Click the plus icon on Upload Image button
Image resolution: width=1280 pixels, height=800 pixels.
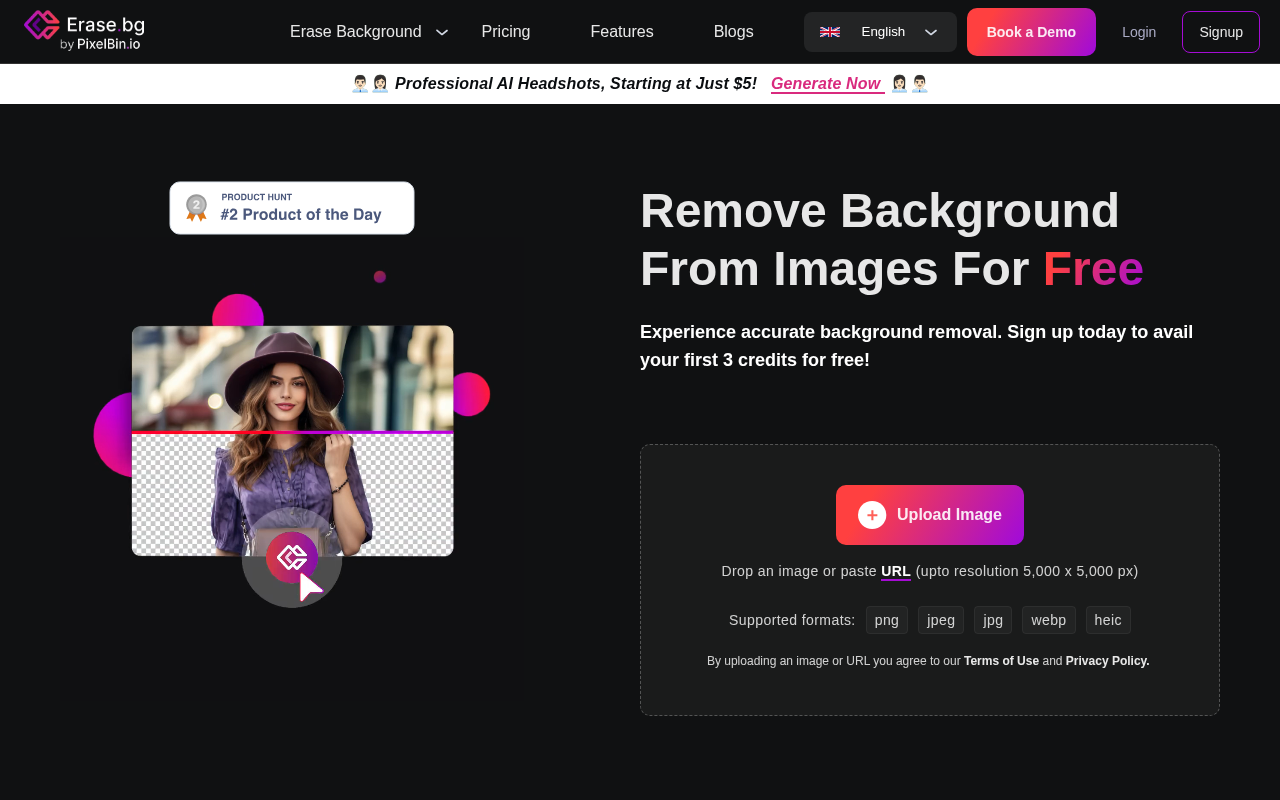(x=872, y=514)
